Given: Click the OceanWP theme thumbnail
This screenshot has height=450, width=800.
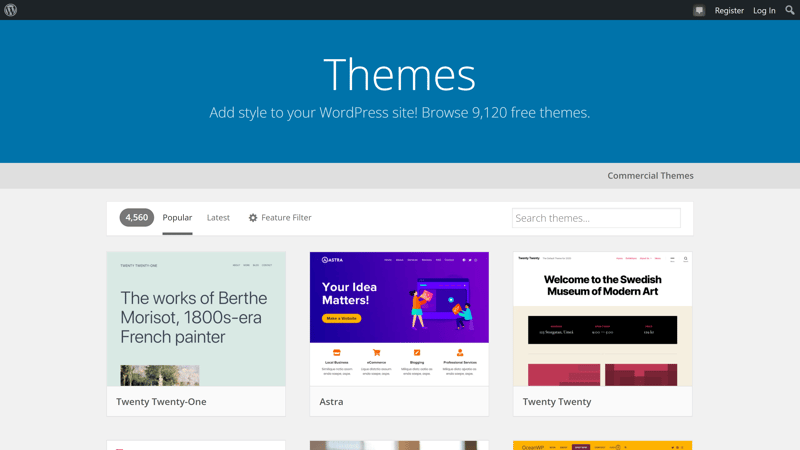Looking at the screenshot, I should [602, 445].
